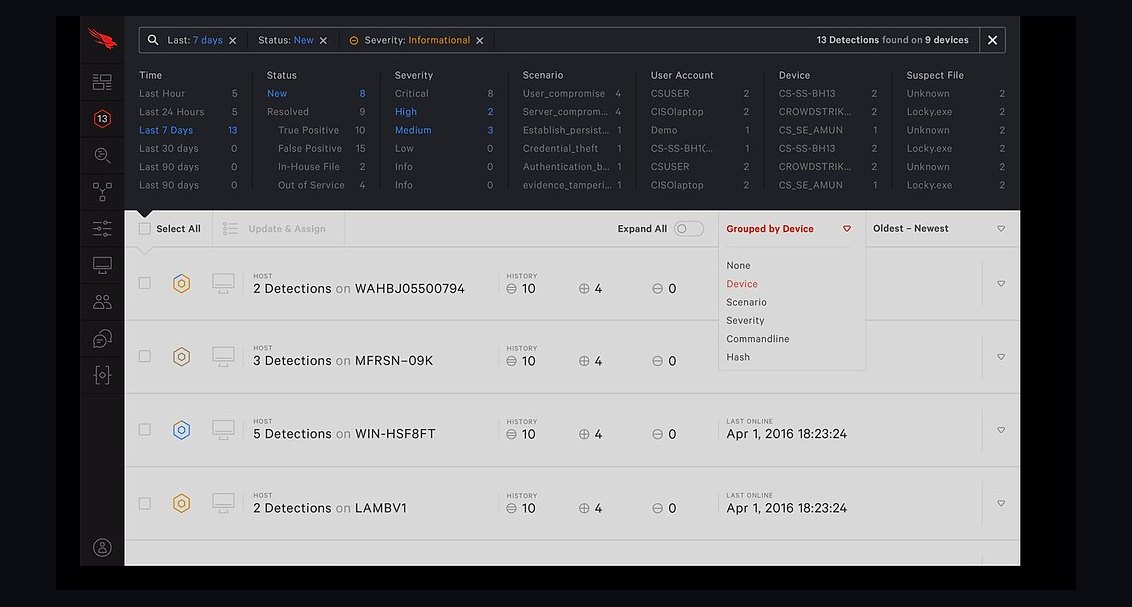Click blue severity hexagon for WIN-HSF8FT
The width and height of the screenshot is (1132, 607).
point(181,429)
